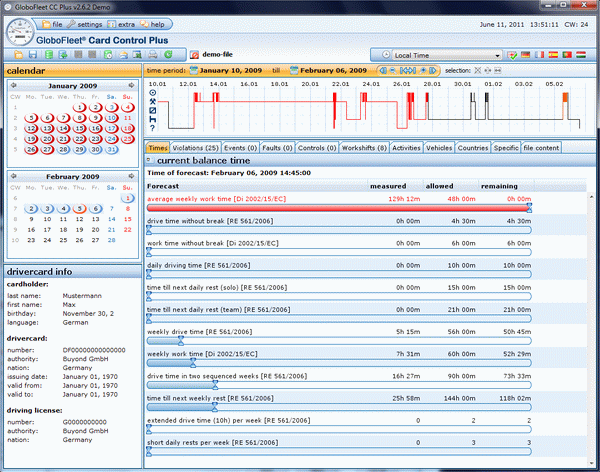The image size is (600, 472).
Task: Click the right arrow beside February 2009
Action: point(131,176)
